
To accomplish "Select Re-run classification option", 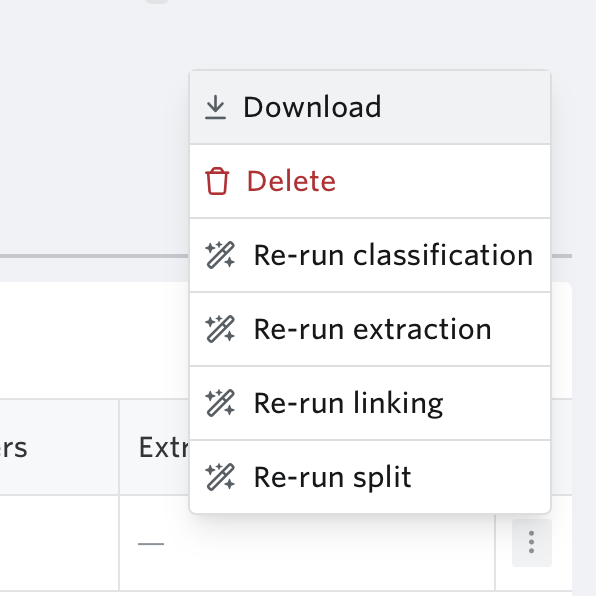I will click(x=370, y=255).
